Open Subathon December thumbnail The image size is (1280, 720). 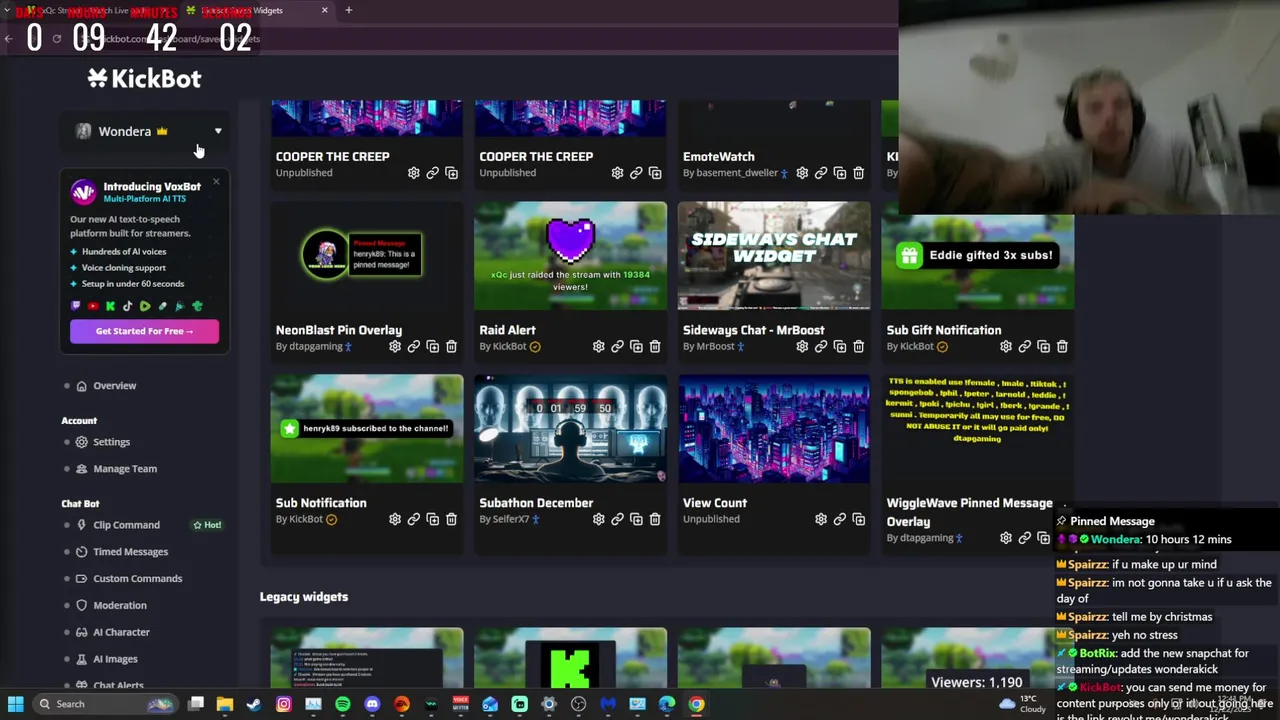click(x=570, y=428)
